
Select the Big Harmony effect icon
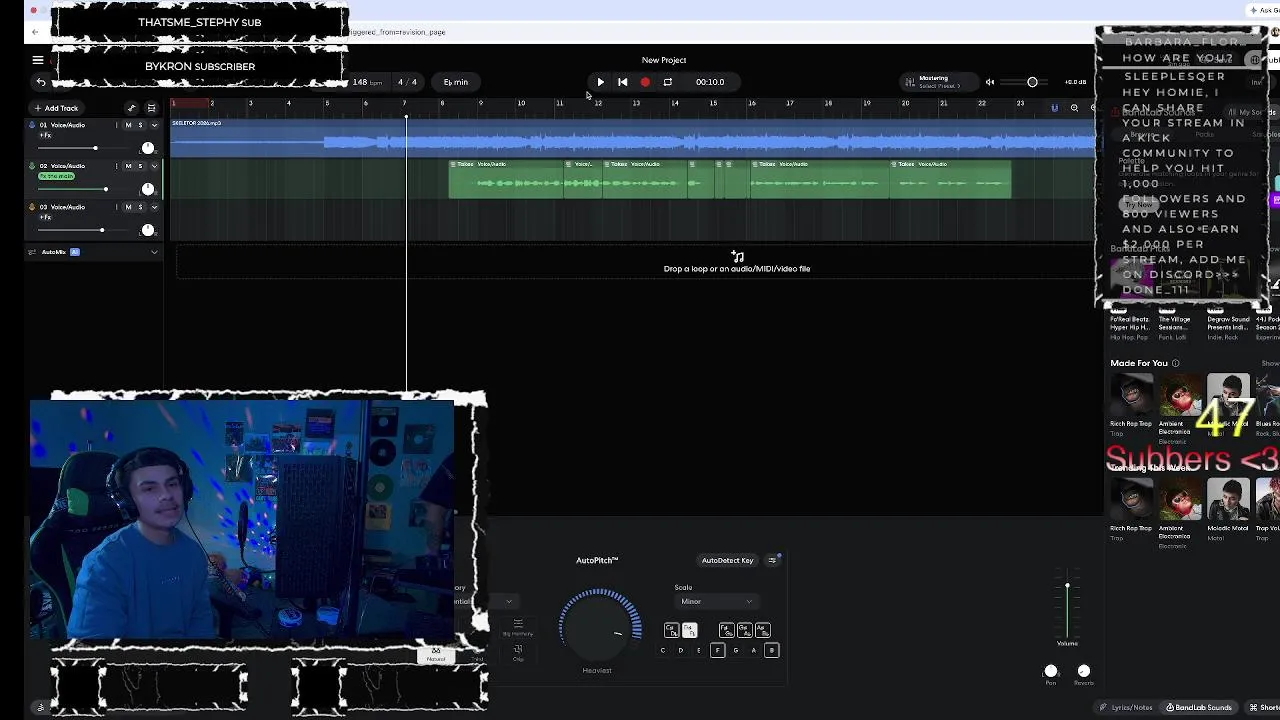[518, 627]
